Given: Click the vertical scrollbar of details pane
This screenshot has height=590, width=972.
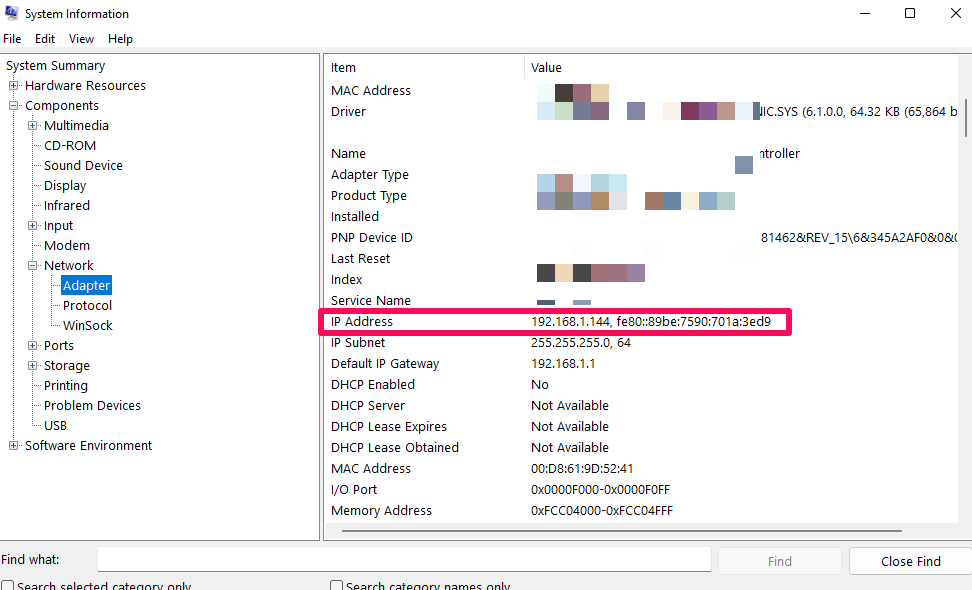Looking at the screenshot, I should [x=965, y=118].
